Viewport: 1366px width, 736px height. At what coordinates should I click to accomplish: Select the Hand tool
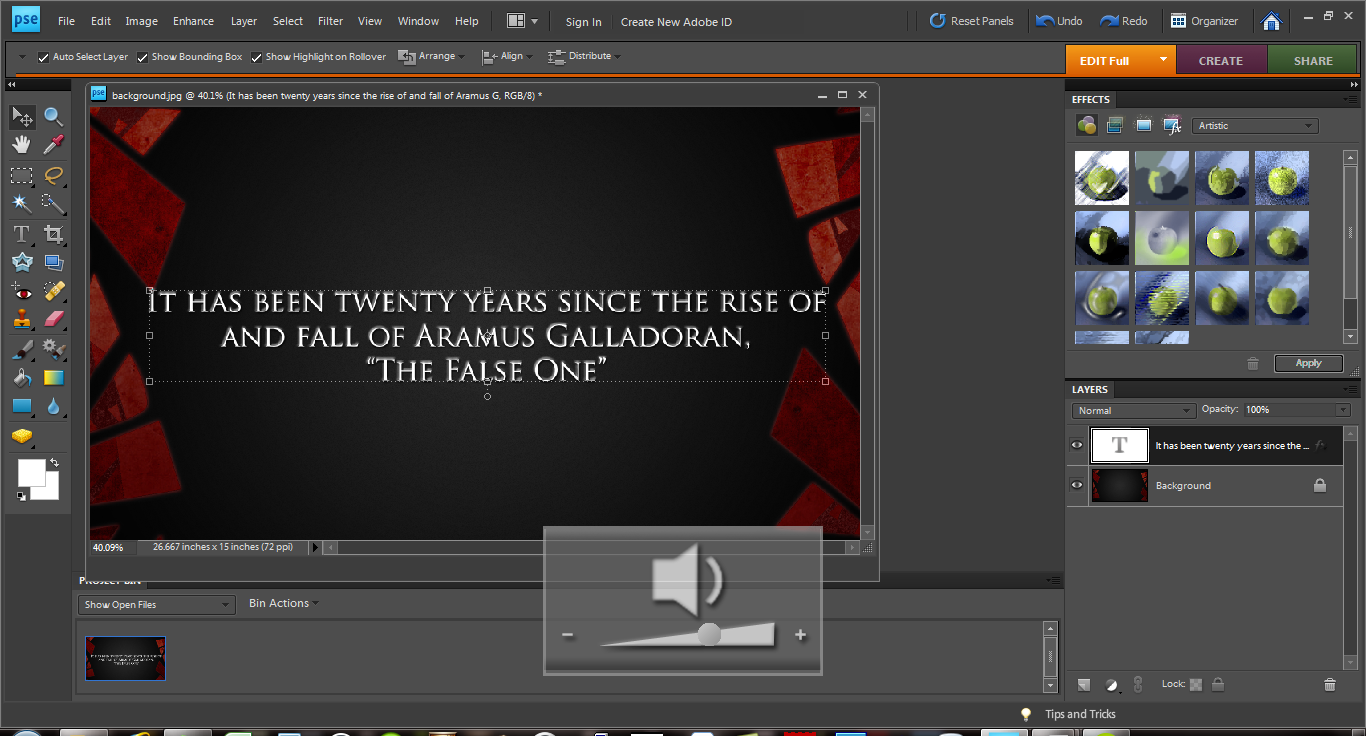tap(21, 145)
